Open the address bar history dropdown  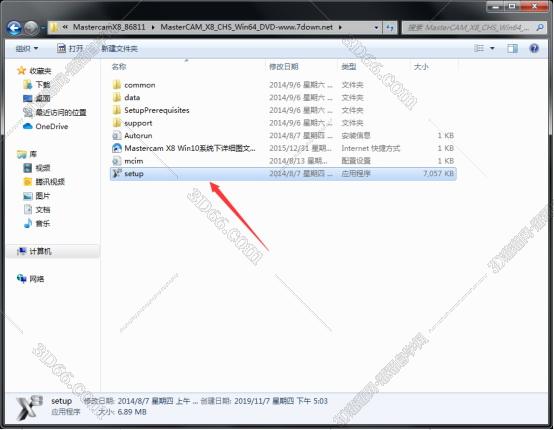[376, 27]
